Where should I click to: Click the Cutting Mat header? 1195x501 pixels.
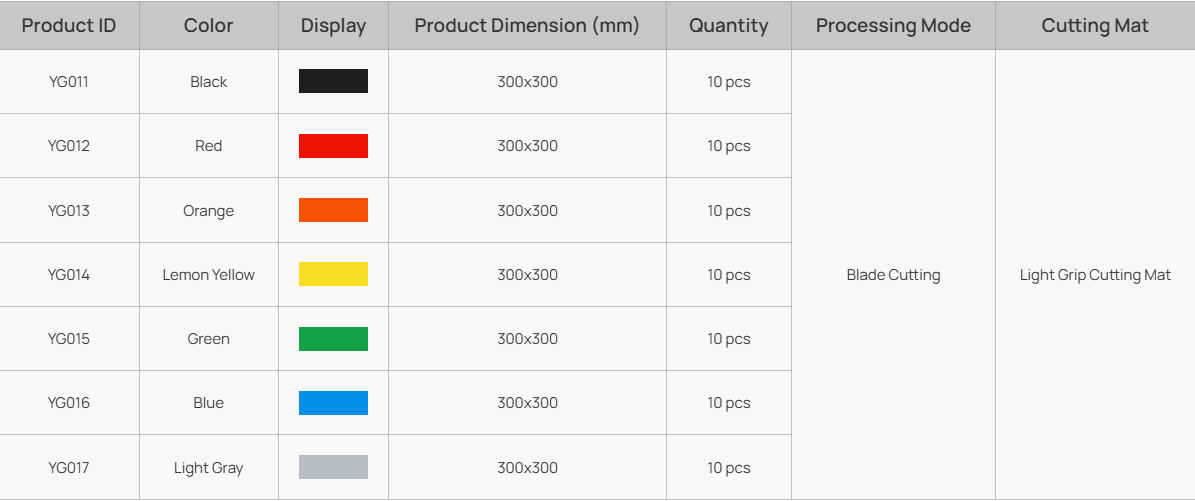tap(1095, 26)
